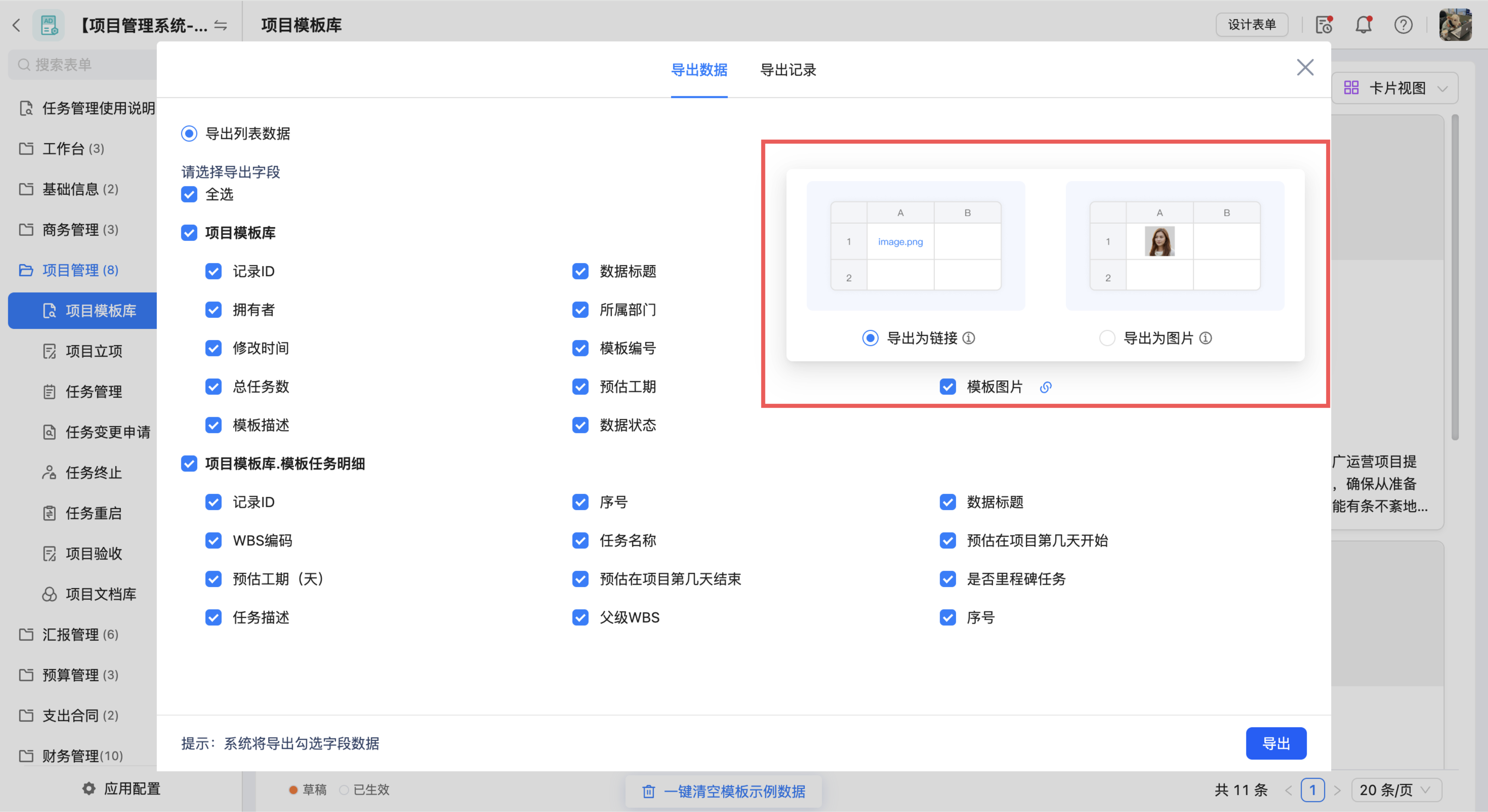The width and height of the screenshot is (1488, 812).
Task: Open the 卡片视图 dropdown
Action: pyautogui.click(x=1395, y=88)
